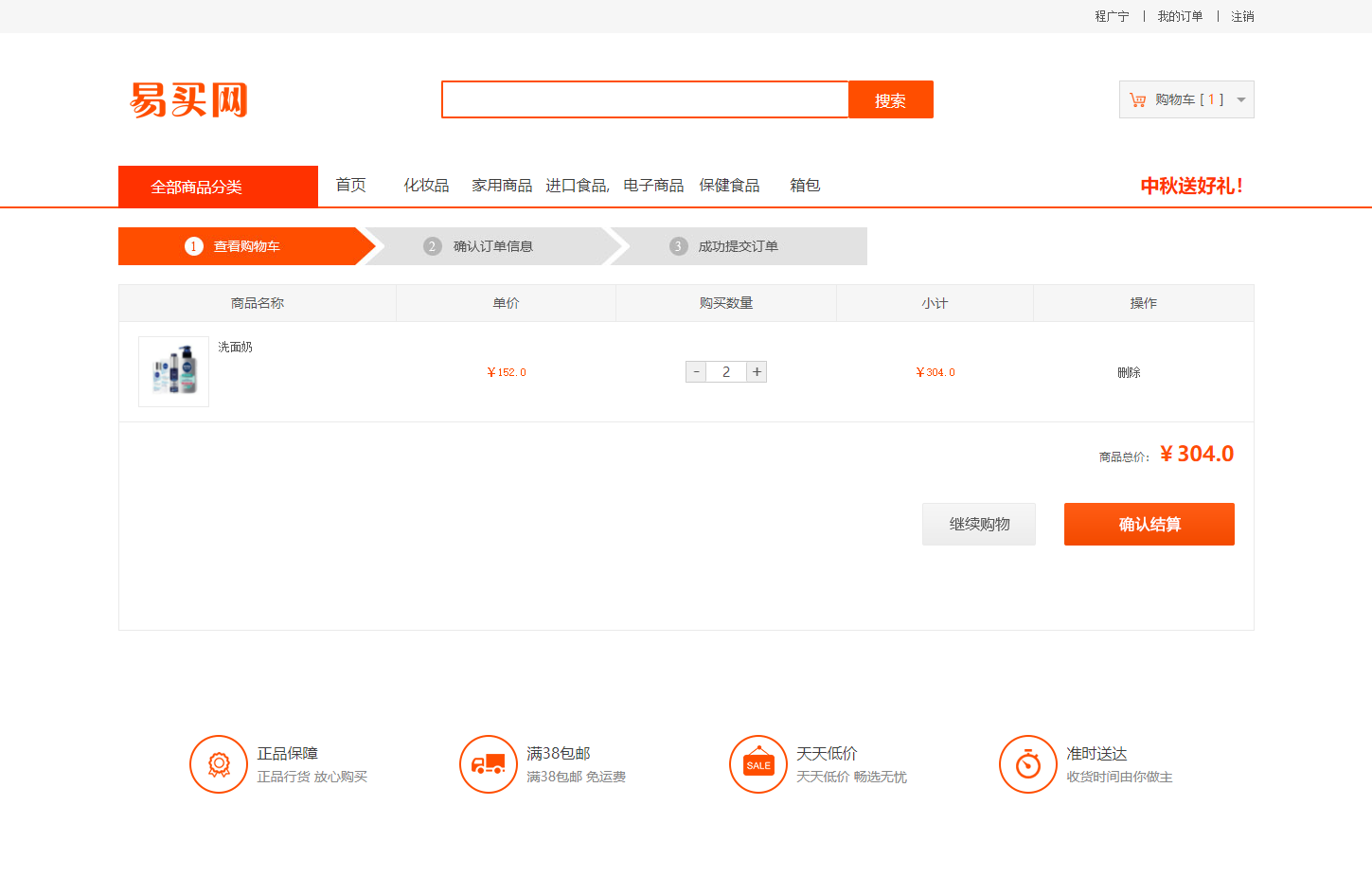Viewport: 1372px width, 895px height.
Task: Click the 满38包邮 delivery truck icon
Action: (x=489, y=764)
